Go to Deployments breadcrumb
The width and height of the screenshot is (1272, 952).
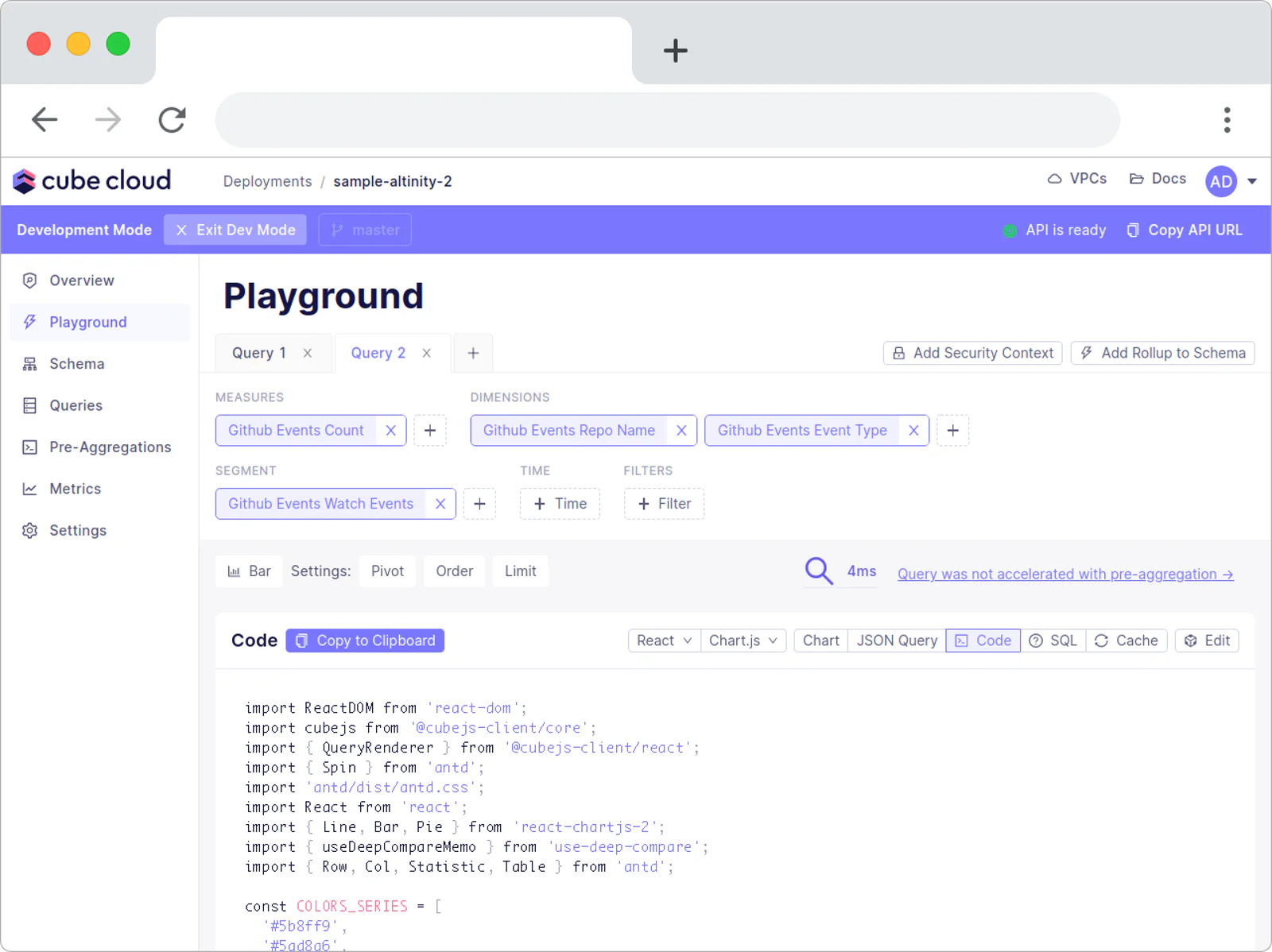[x=267, y=181]
